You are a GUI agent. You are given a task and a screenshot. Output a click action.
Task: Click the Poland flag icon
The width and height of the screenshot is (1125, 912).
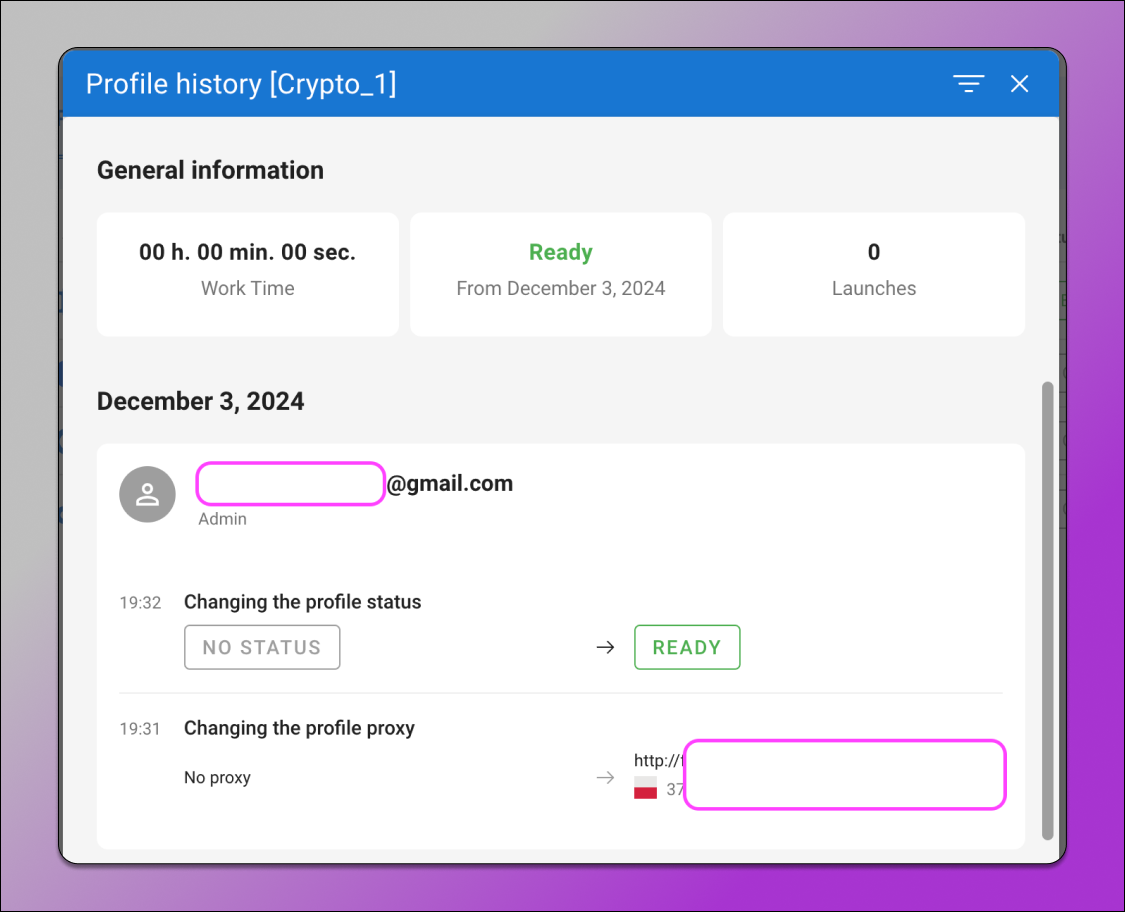coord(645,788)
